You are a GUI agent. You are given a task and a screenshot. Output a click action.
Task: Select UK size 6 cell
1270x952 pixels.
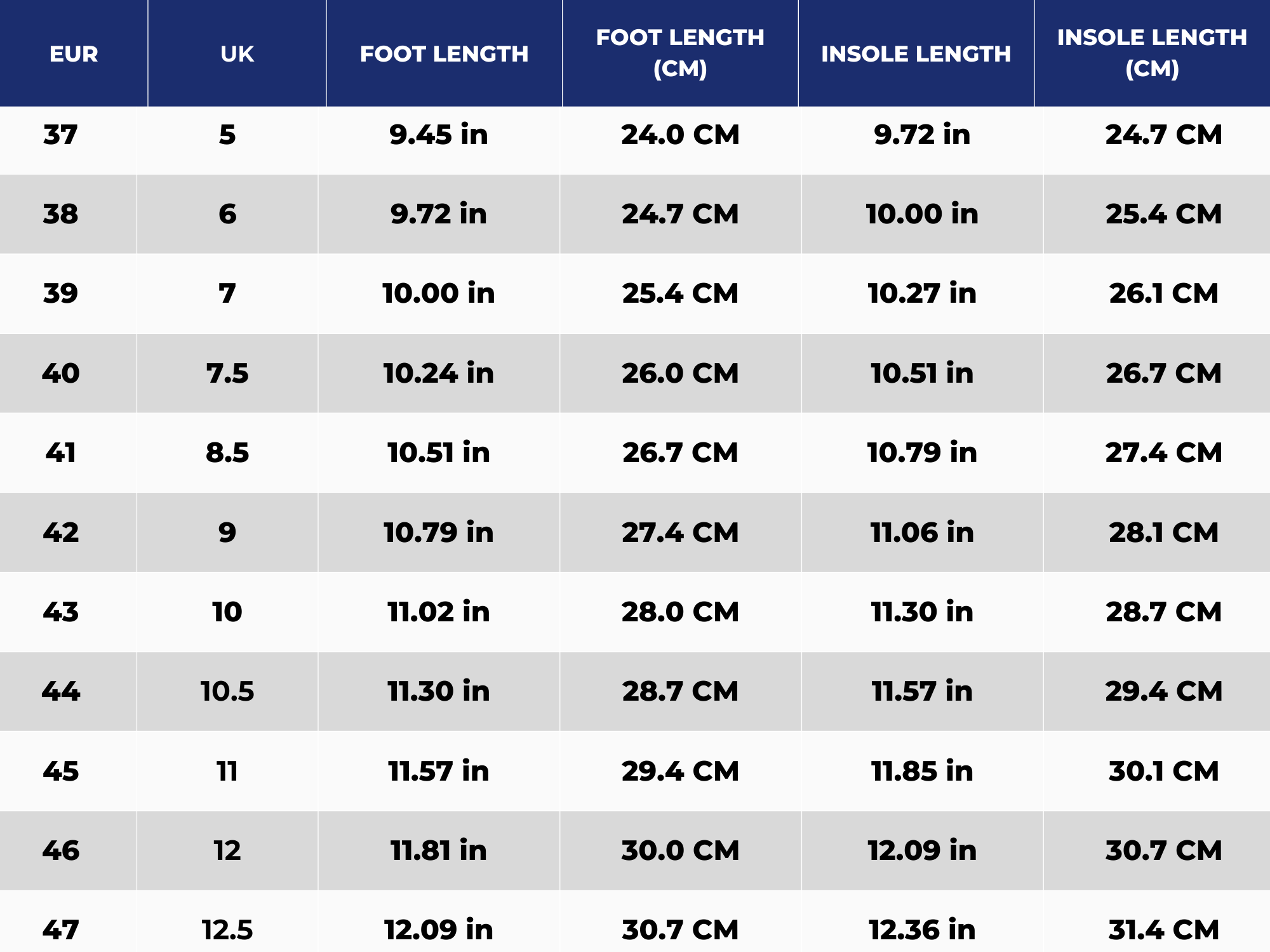pos(227,215)
